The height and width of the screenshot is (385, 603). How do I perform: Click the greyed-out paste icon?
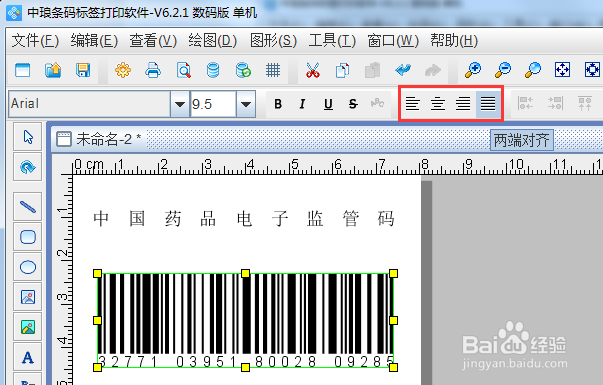click(372, 70)
